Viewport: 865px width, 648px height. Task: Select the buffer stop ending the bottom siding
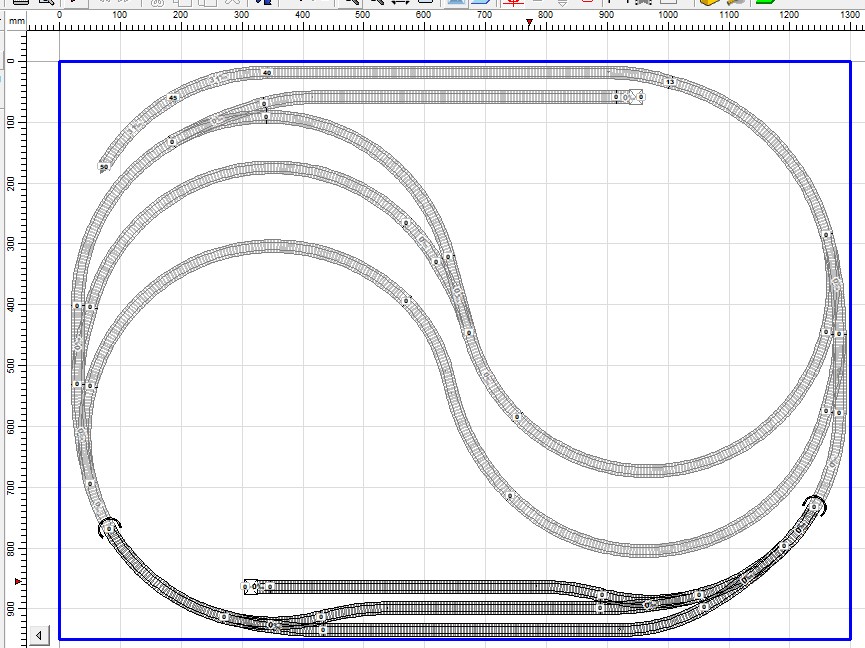pyautogui.click(x=253, y=586)
